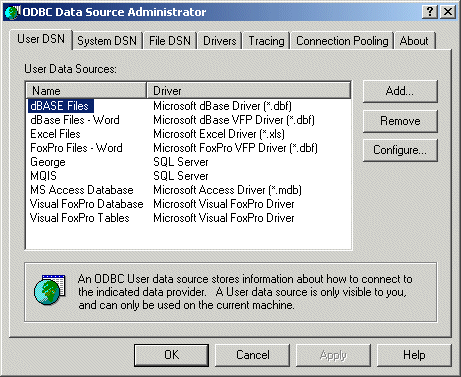This screenshot has width=461, height=377.
Task: Click the Microsoft dBase Driver (*.dbf) cell
Action: coord(222,106)
